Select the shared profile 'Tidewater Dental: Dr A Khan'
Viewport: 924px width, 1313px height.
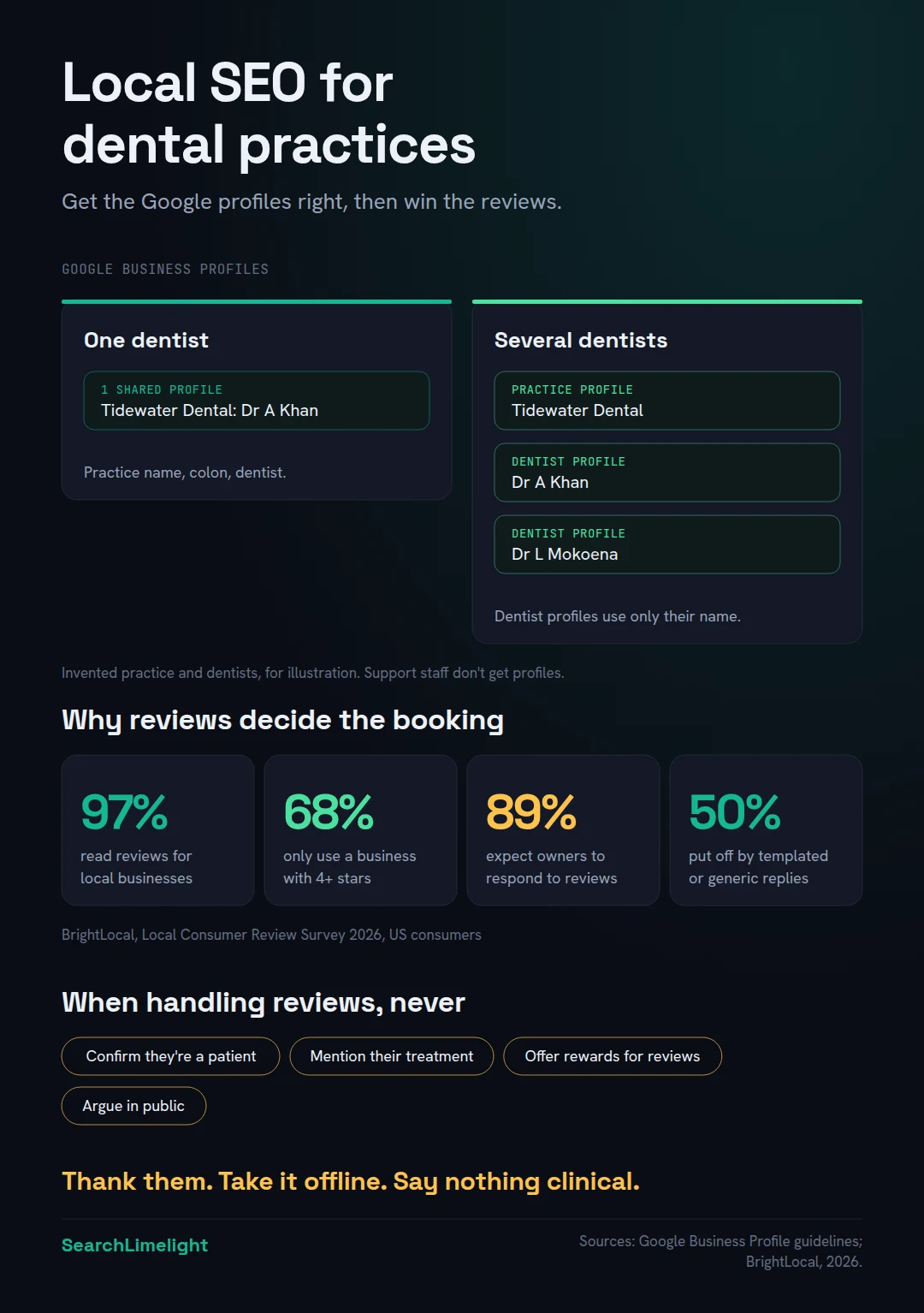[257, 401]
